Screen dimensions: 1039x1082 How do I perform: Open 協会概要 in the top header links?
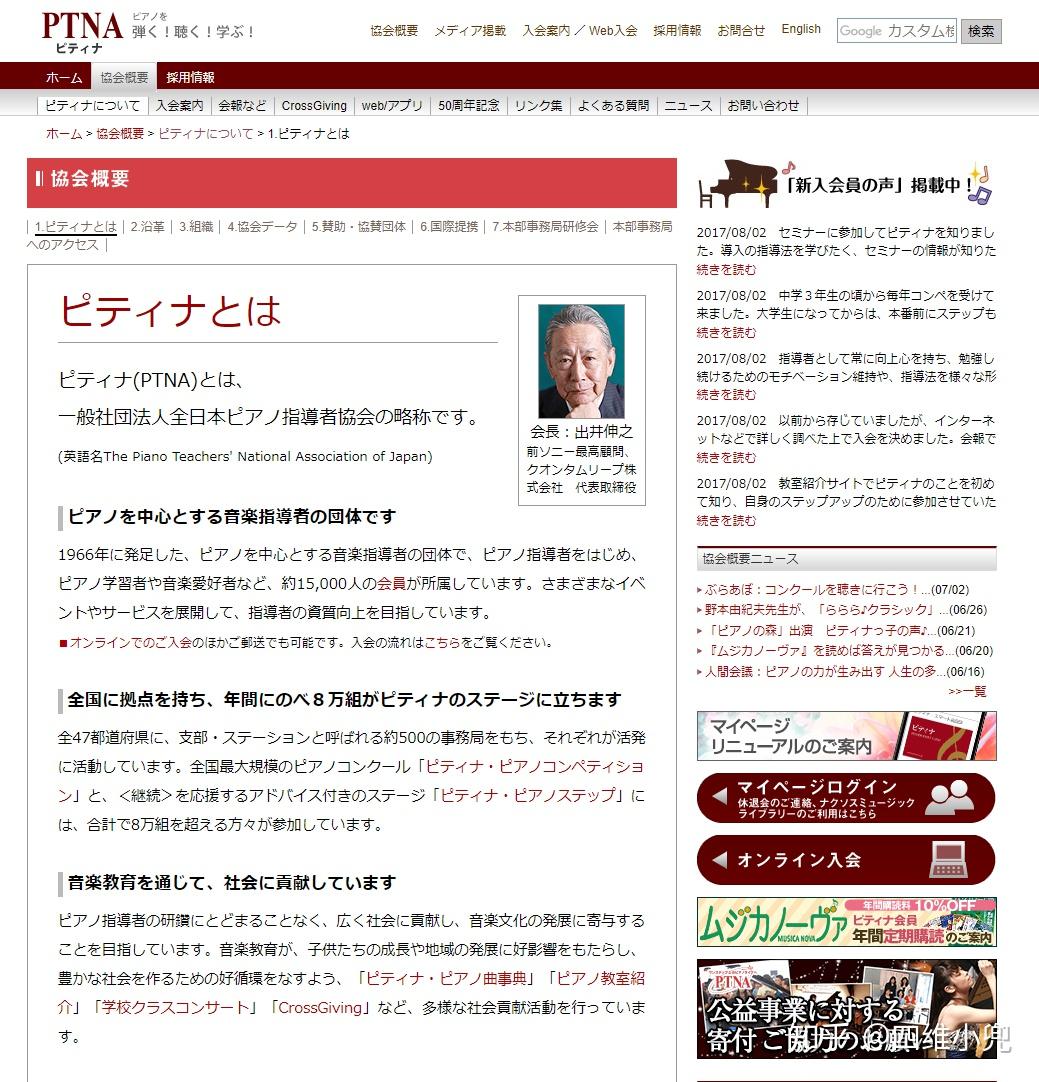click(394, 30)
